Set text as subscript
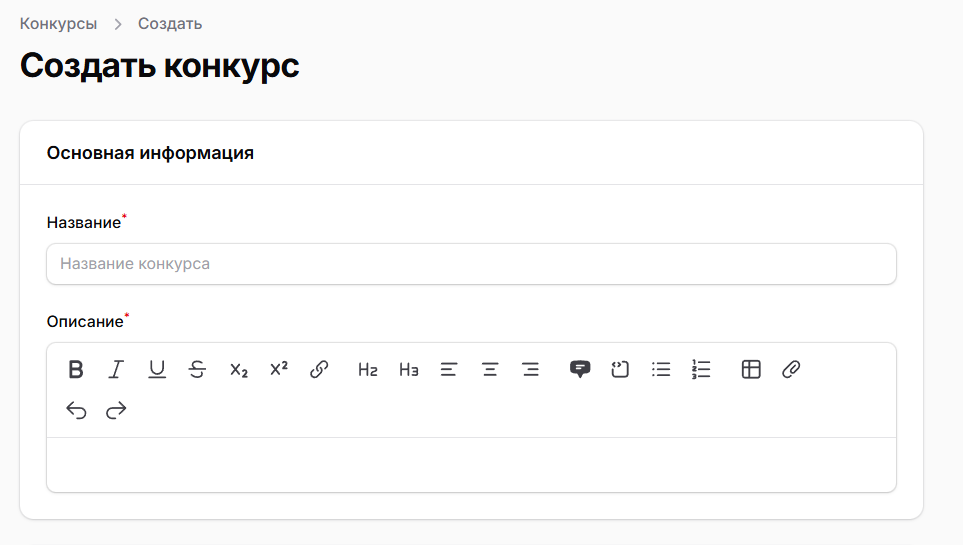The width and height of the screenshot is (963, 545). [238, 369]
